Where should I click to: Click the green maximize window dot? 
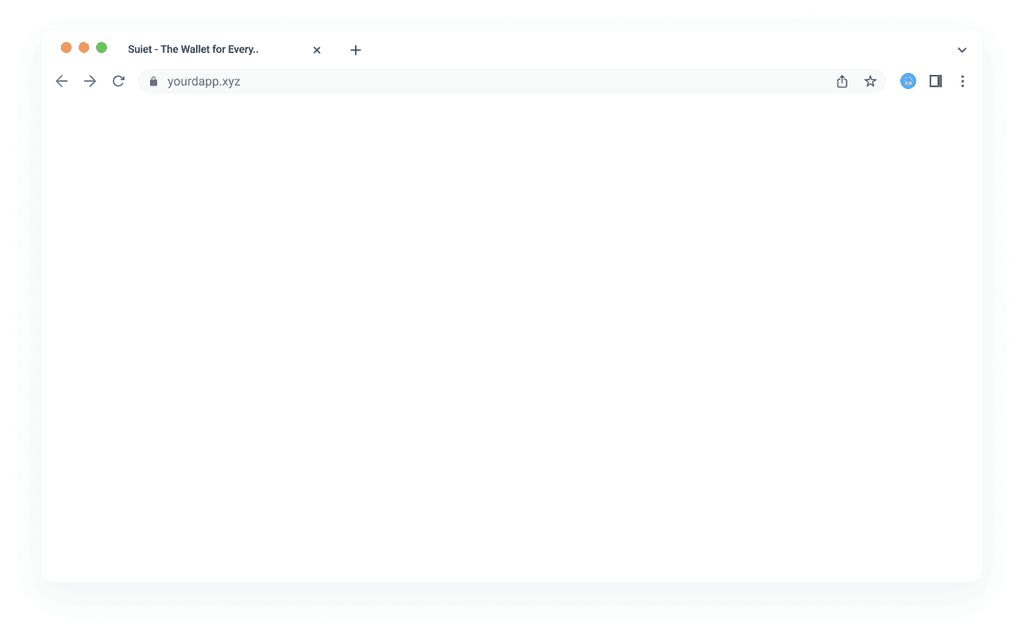pyautogui.click(x=101, y=48)
